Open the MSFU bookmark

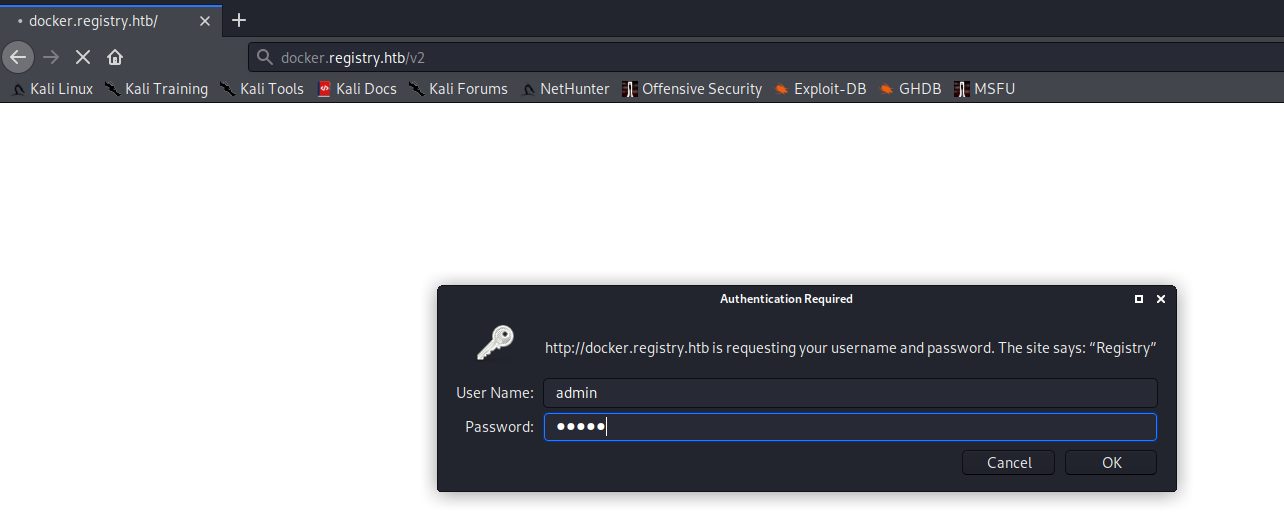tap(985, 89)
